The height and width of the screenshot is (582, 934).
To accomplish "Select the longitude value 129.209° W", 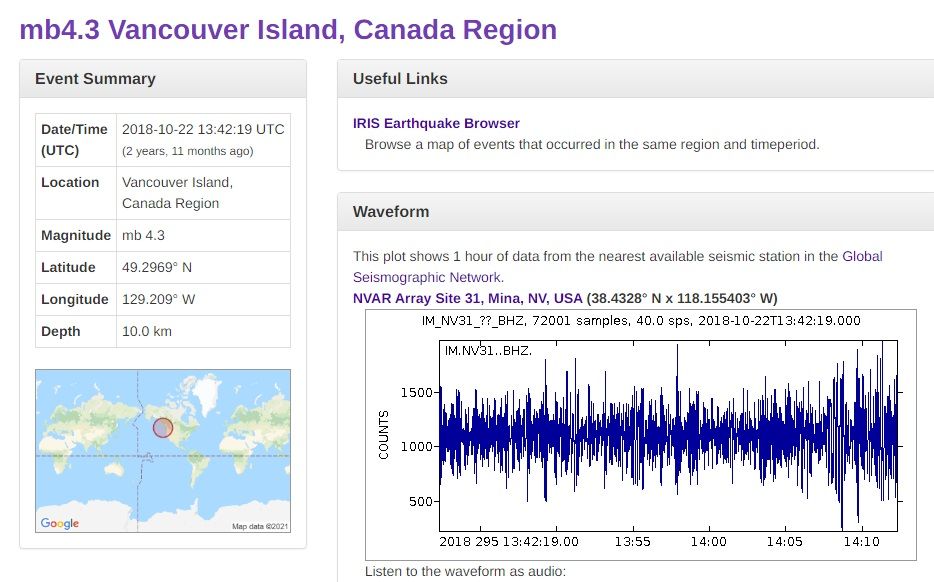I will point(158,300).
